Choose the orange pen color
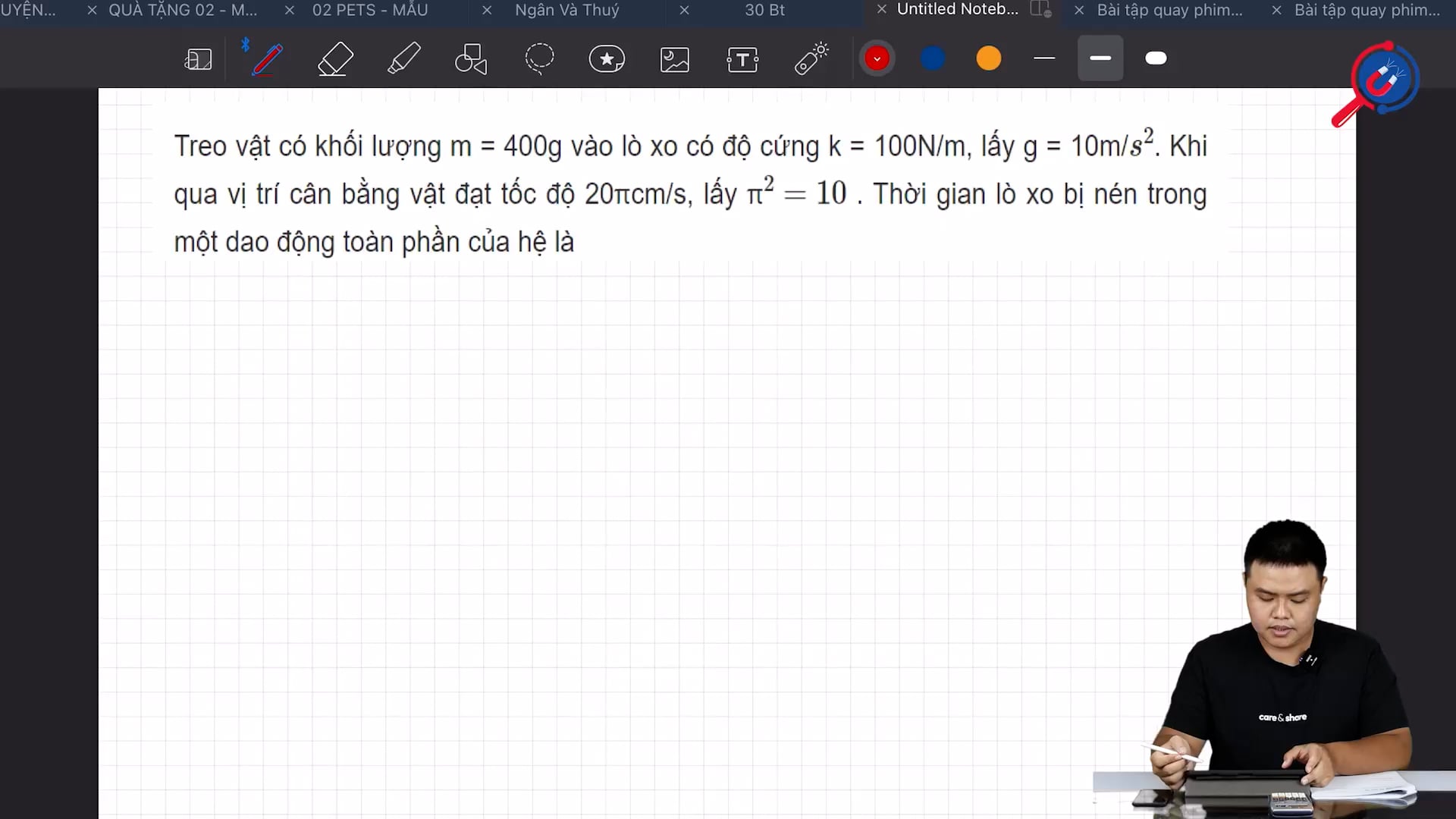Screen dimensions: 1456x819 (989, 58)
